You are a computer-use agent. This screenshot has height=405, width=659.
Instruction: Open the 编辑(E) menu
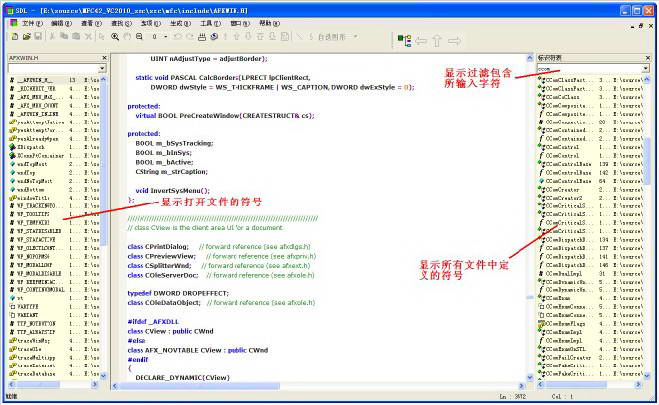click(61, 24)
